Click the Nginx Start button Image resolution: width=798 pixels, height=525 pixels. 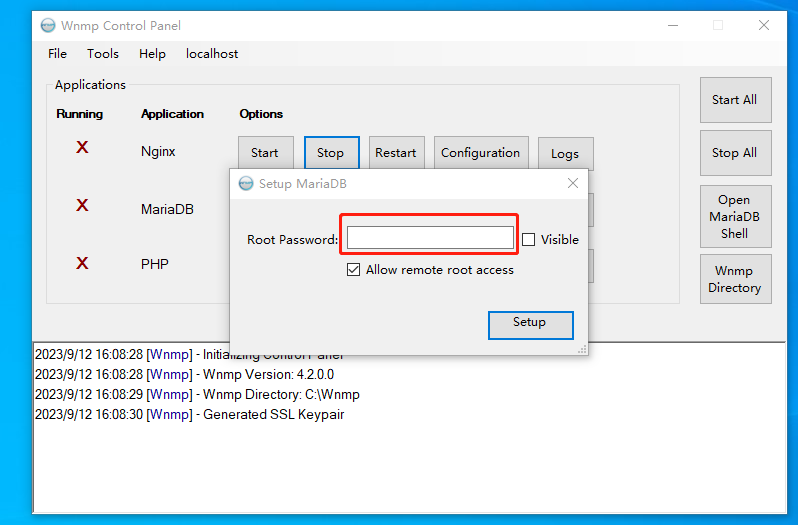[x=266, y=153]
